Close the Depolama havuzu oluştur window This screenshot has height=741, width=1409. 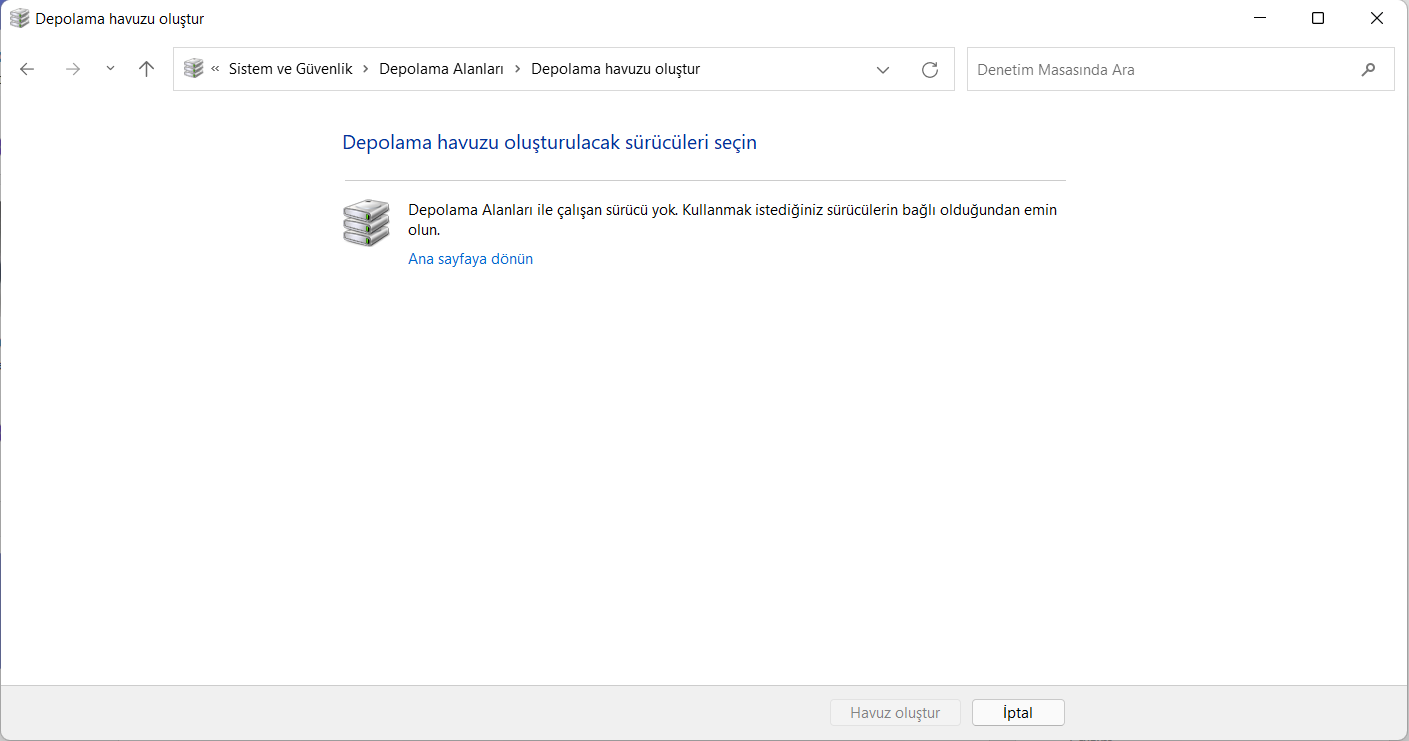pos(1377,18)
